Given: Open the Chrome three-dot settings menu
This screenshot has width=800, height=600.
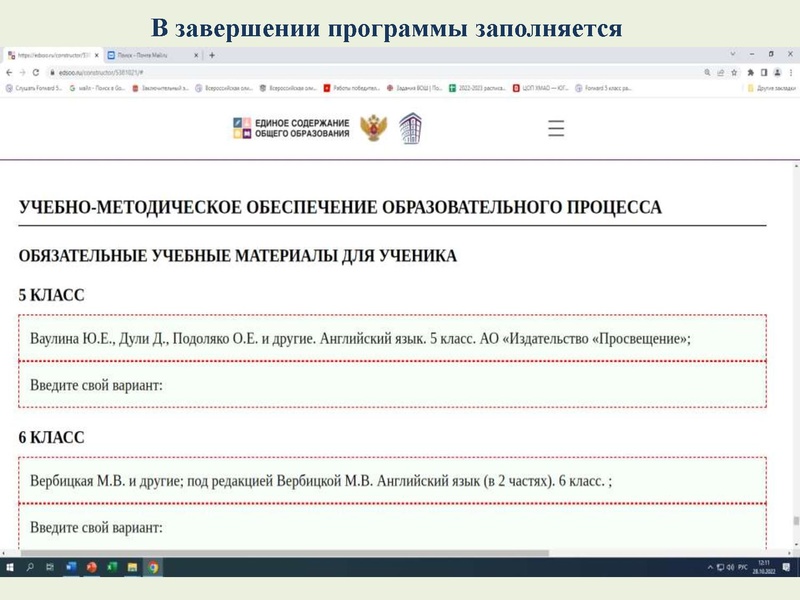Looking at the screenshot, I should (790, 73).
